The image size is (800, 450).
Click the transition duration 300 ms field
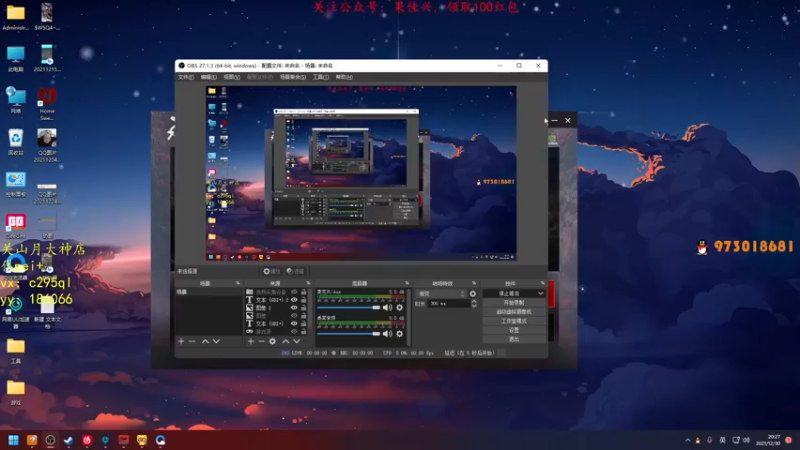pos(448,304)
